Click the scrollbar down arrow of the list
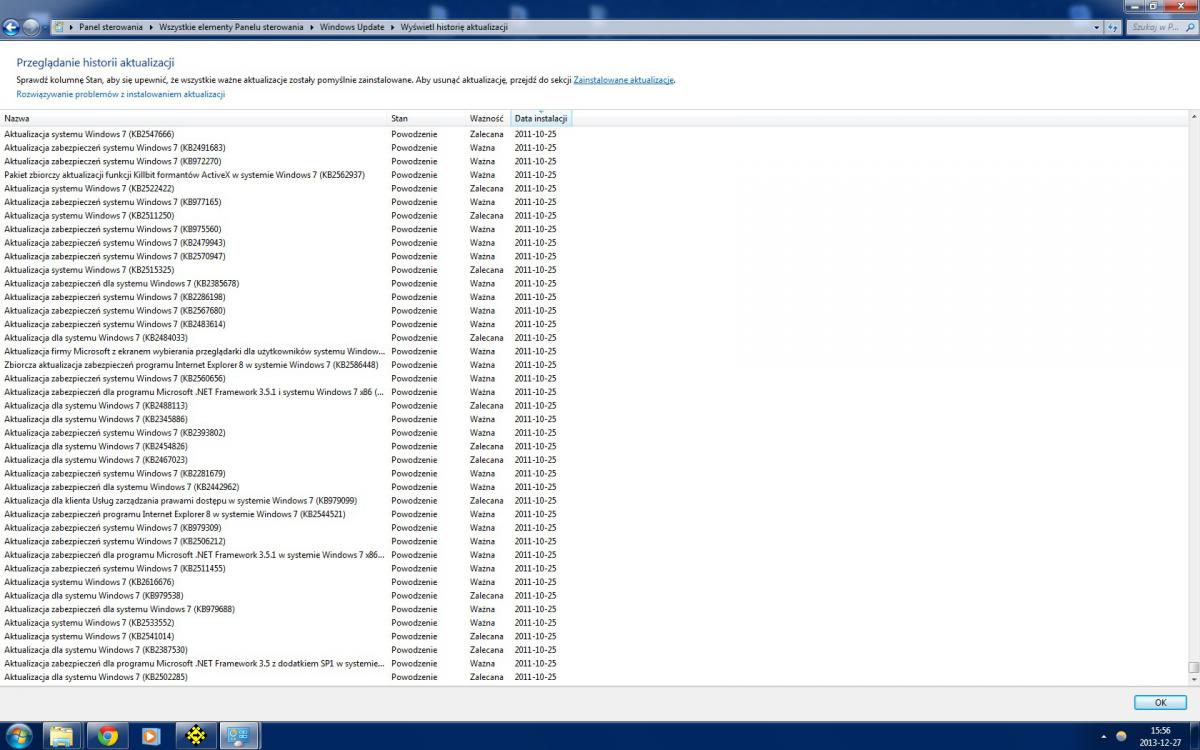Screen dimensions: 1200x750 (x=1193, y=679)
